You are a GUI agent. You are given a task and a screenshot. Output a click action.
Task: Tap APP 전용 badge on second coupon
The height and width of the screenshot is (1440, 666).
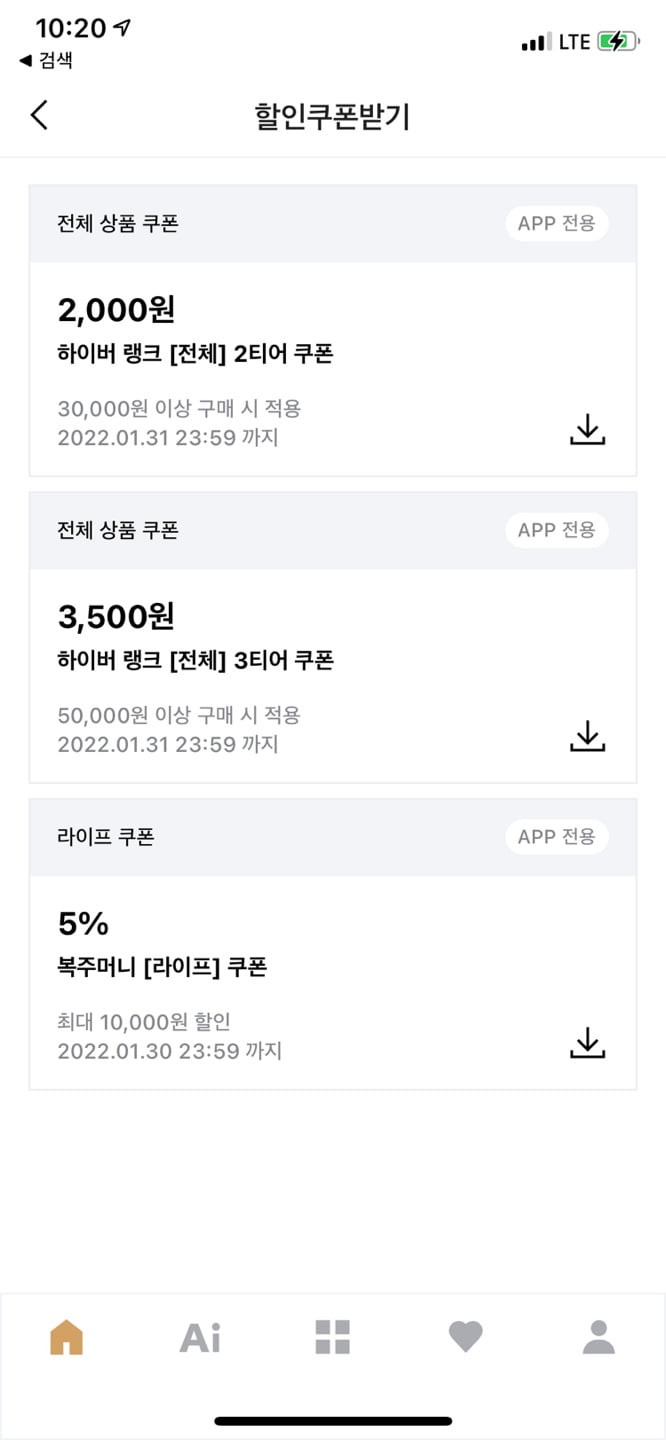(556, 530)
